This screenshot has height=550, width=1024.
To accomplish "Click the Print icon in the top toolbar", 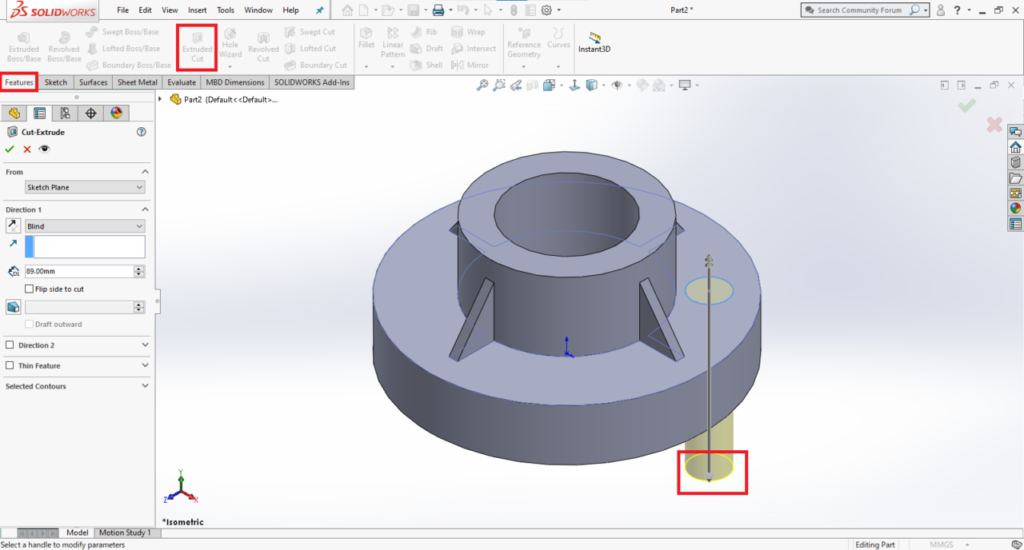I will tap(437, 10).
